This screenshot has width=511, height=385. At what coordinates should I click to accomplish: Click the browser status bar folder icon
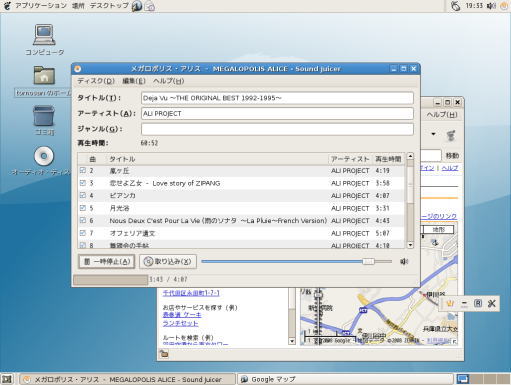[x=164, y=354]
